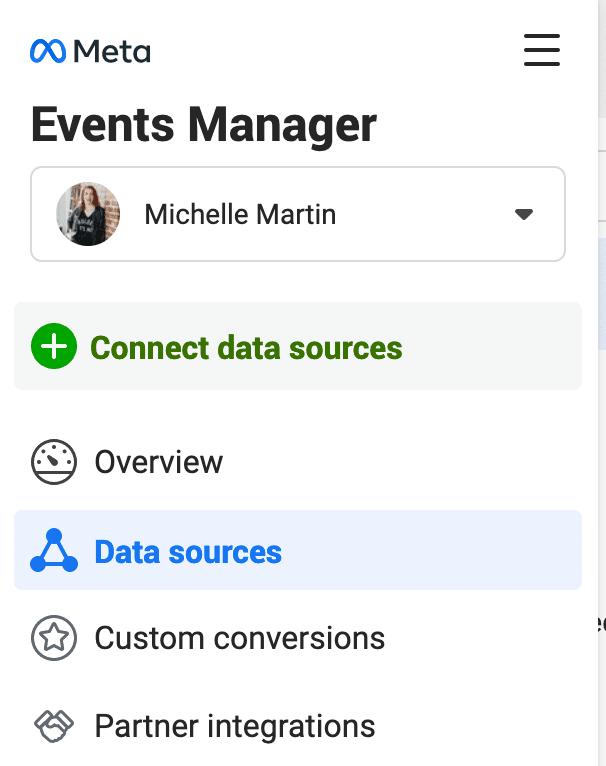Image resolution: width=606 pixels, height=766 pixels.
Task: Click empty space inside account selector box
Action: coord(420,214)
